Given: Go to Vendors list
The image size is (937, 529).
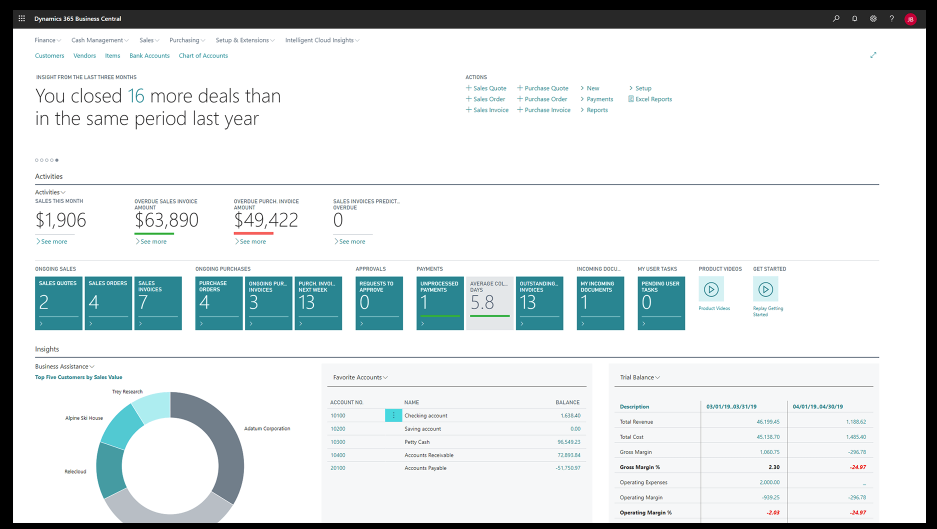Looking at the screenshot, I should click(x=84, y=56).
